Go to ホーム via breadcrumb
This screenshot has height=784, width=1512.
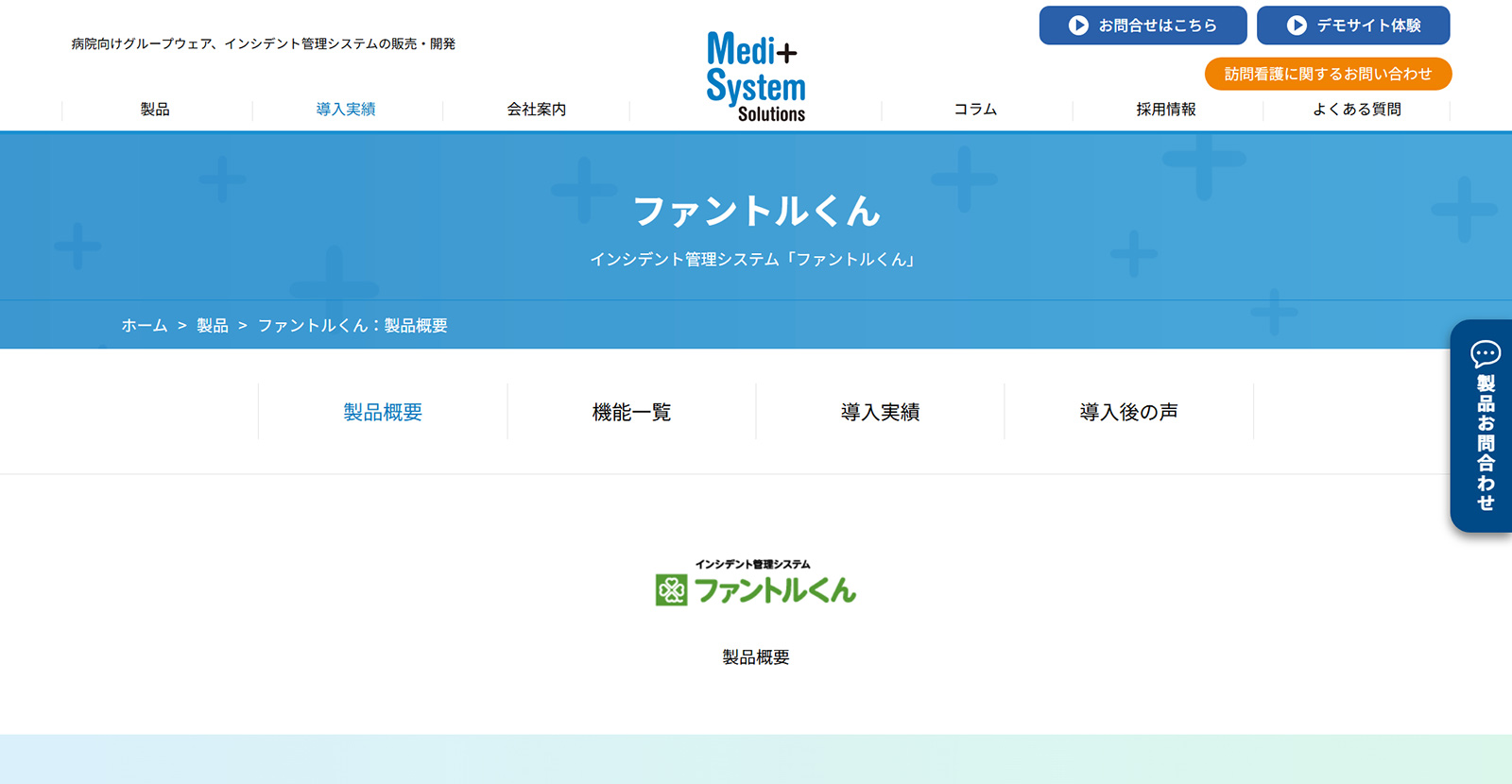(x=145, y=326)
